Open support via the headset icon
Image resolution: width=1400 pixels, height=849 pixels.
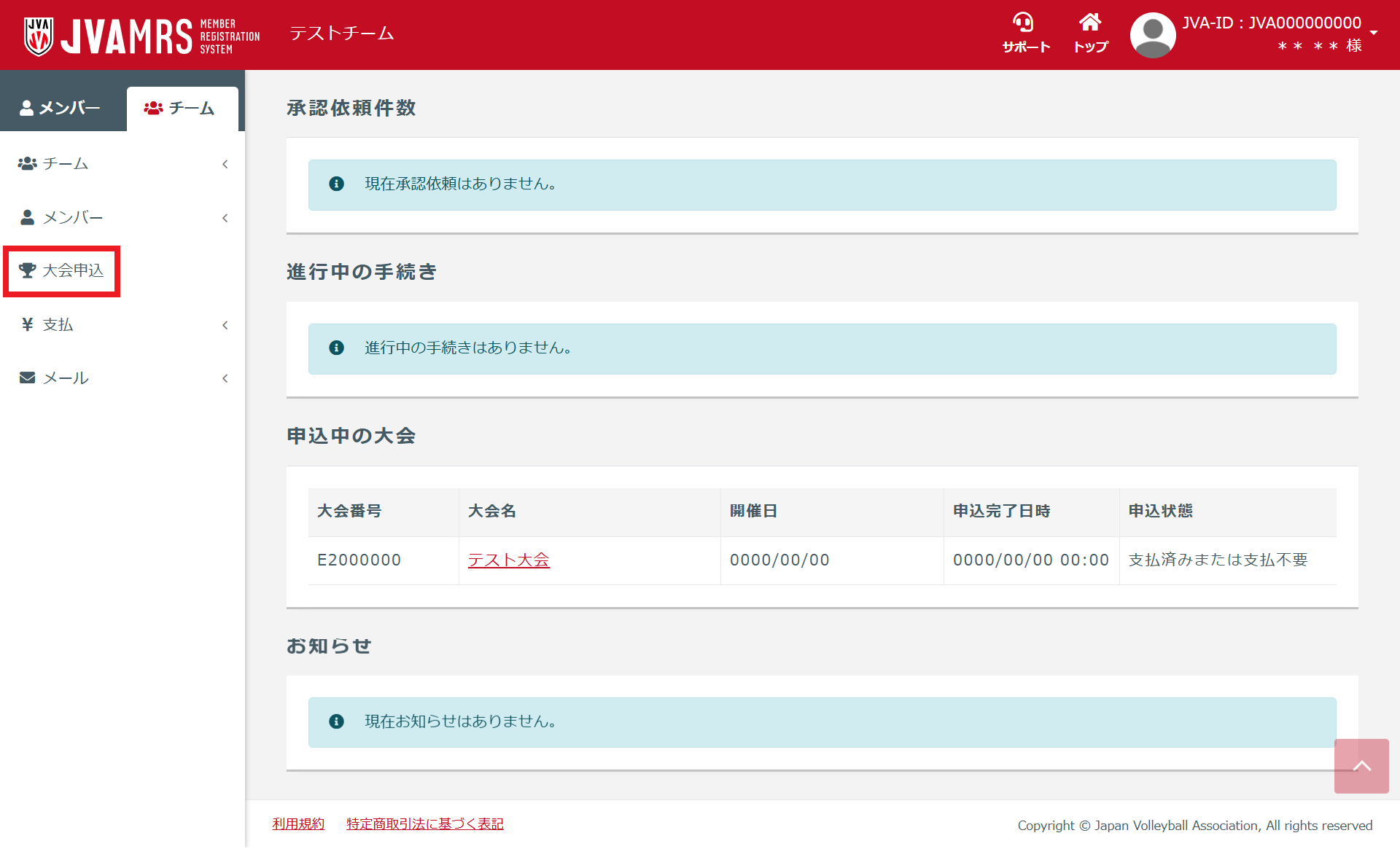point(1024,23)
